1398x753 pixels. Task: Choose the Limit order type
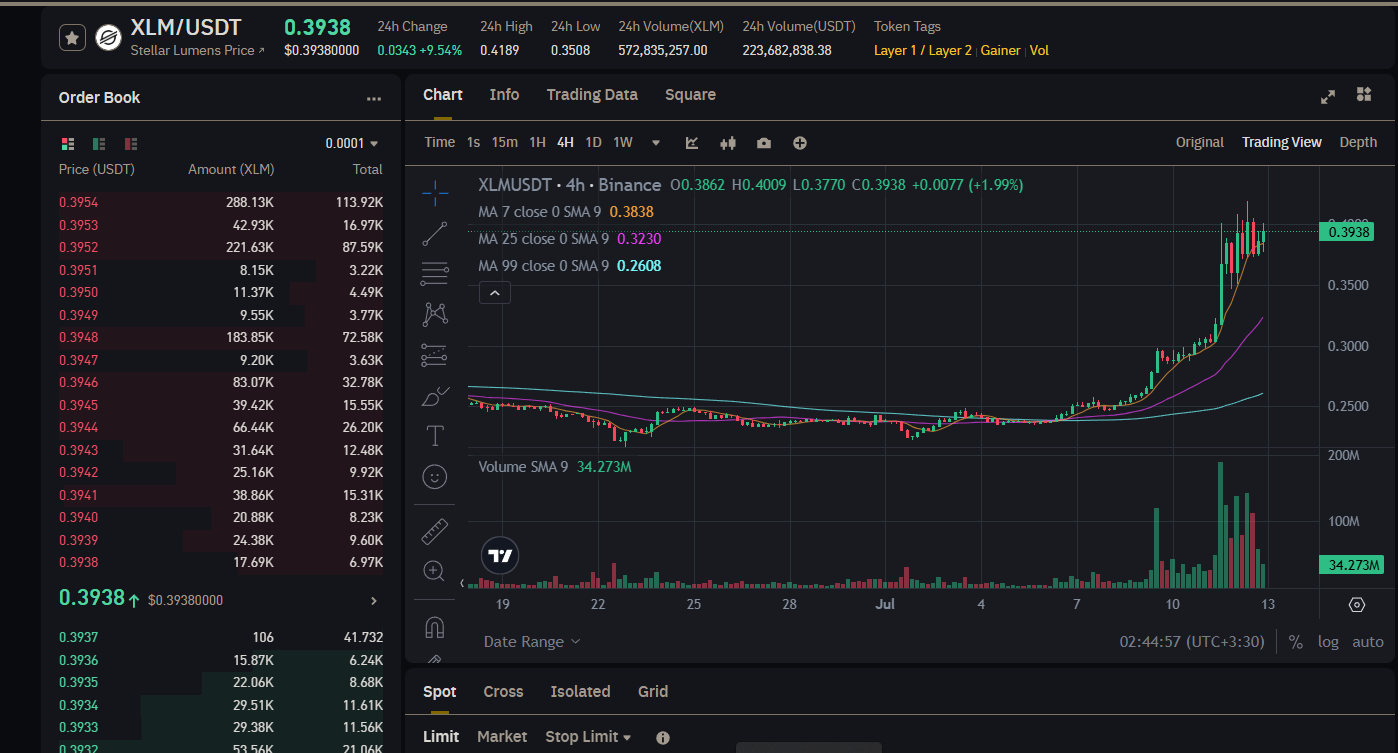pos(441,737)
